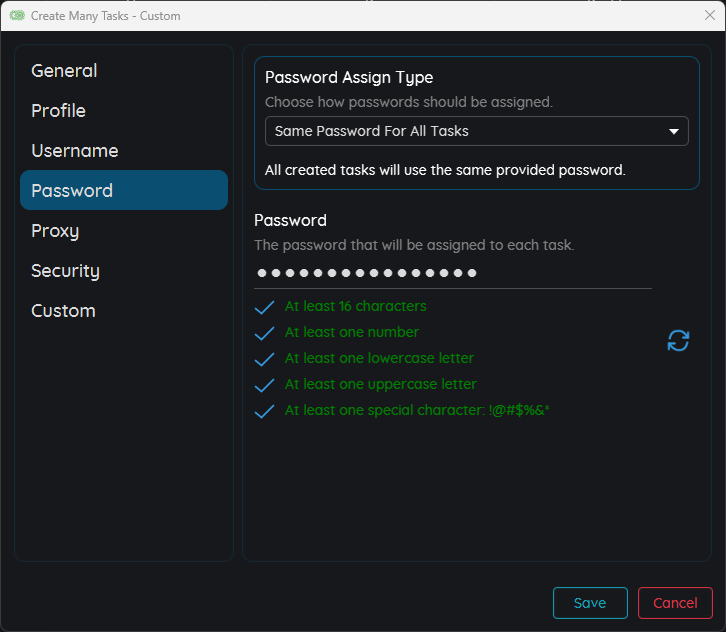Screen dimensions: 726x632
Task: Click checkmark beside At least one lowercase letter
Action: click(265, 359)
